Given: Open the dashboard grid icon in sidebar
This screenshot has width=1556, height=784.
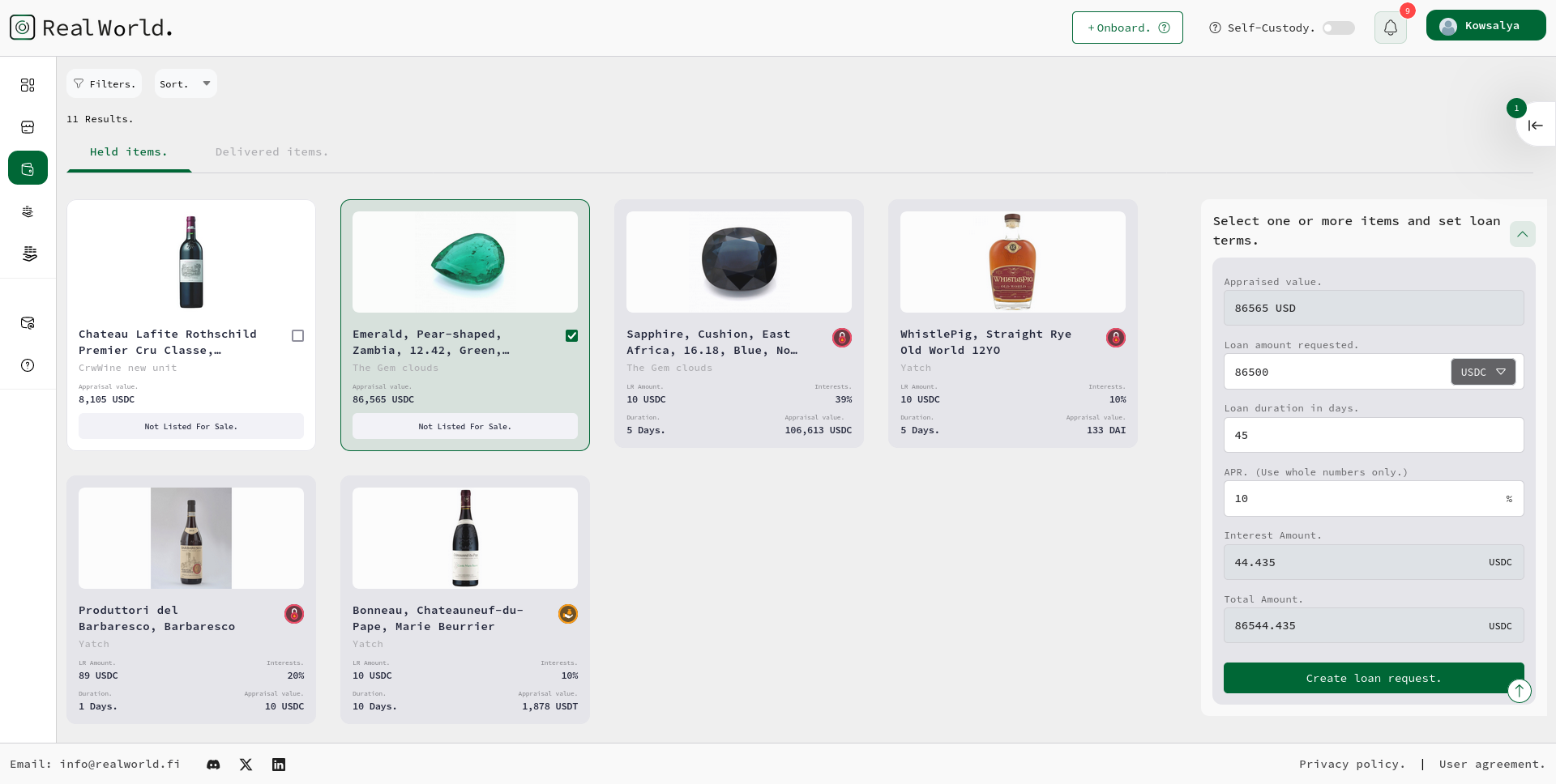Looking at the screenshot, I should (x=28, y=85).
